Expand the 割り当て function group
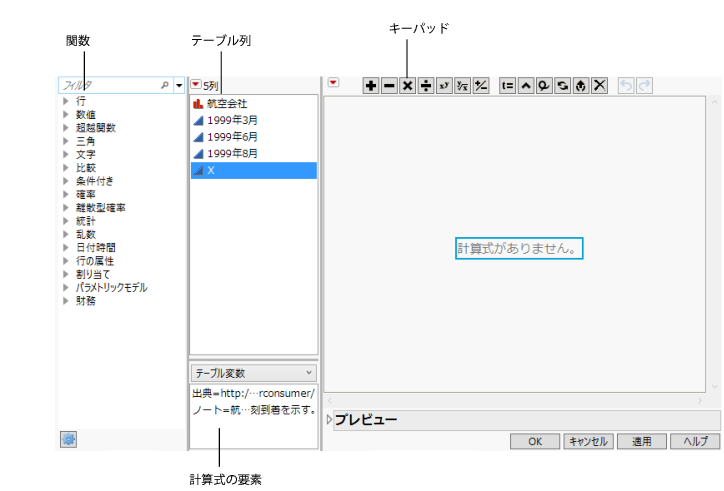 [x=66, y=274]
